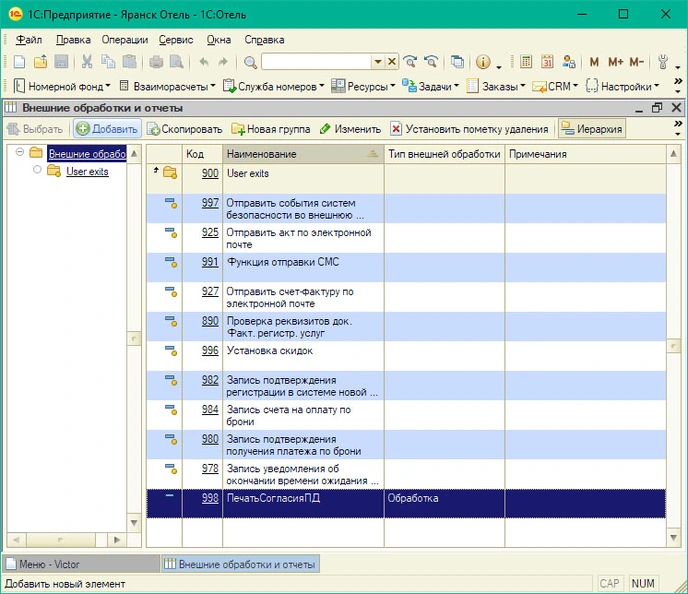Click the Open file folder icon in the toolbar
This screenshot has width=688, height=594.
pyautogui.click(x=41, y=62)
